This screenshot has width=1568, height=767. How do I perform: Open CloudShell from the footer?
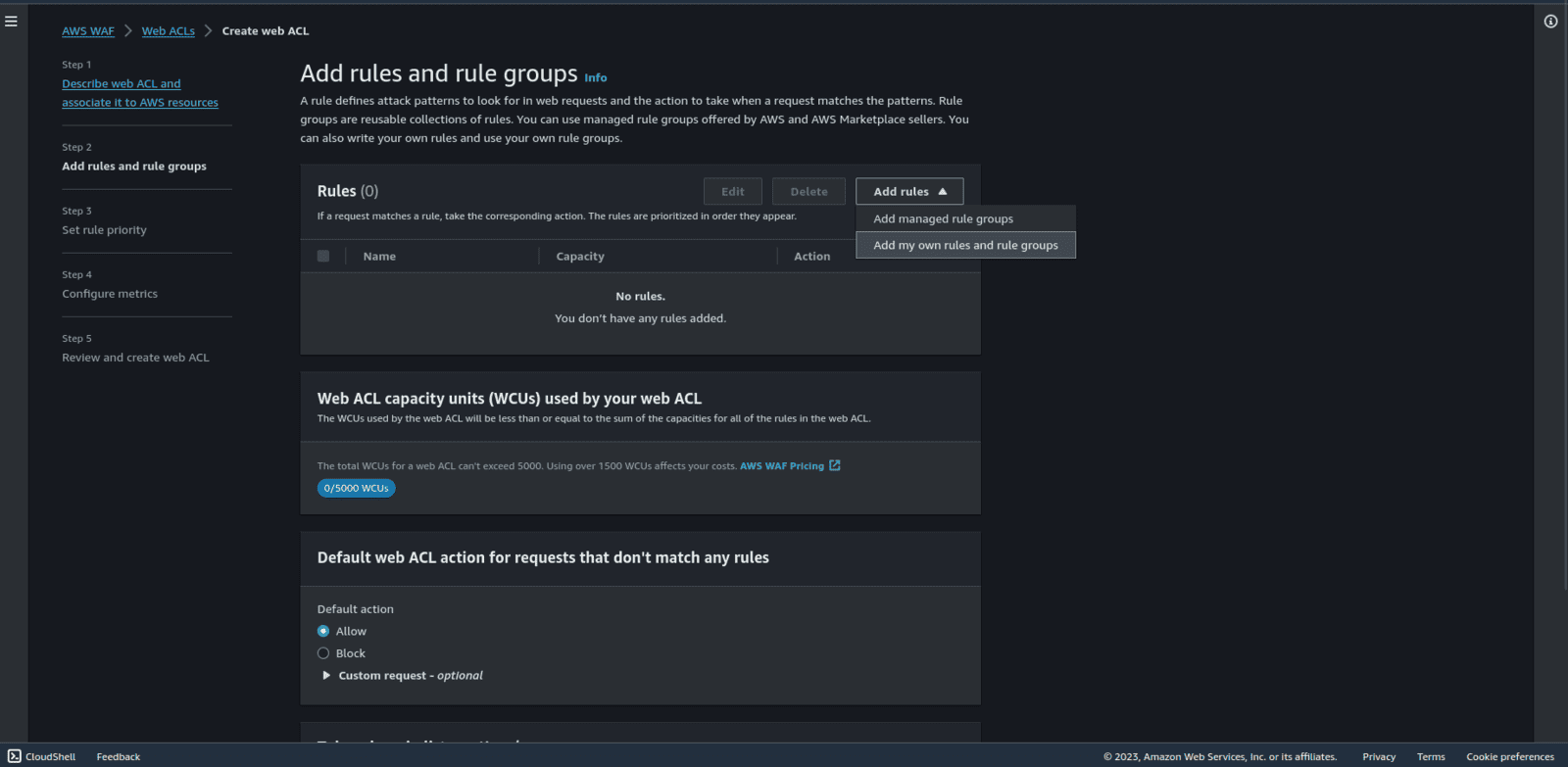(42, 756)
